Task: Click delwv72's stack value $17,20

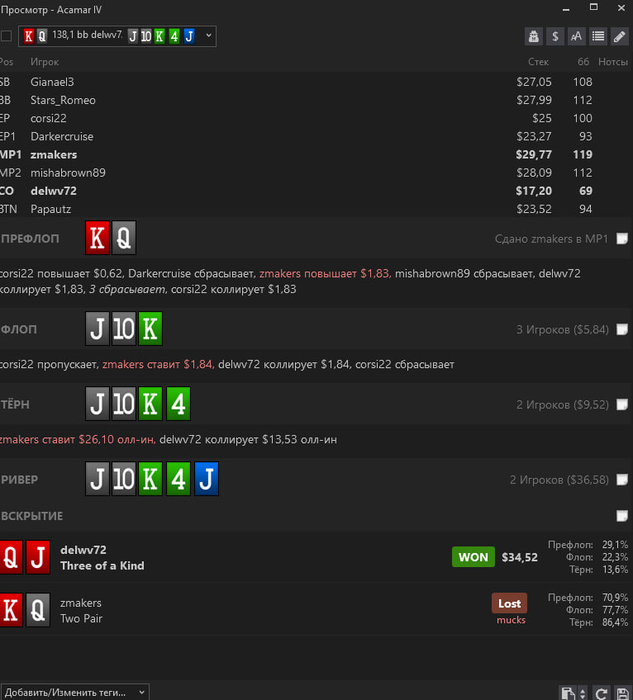Action: (x=534, y=191)
